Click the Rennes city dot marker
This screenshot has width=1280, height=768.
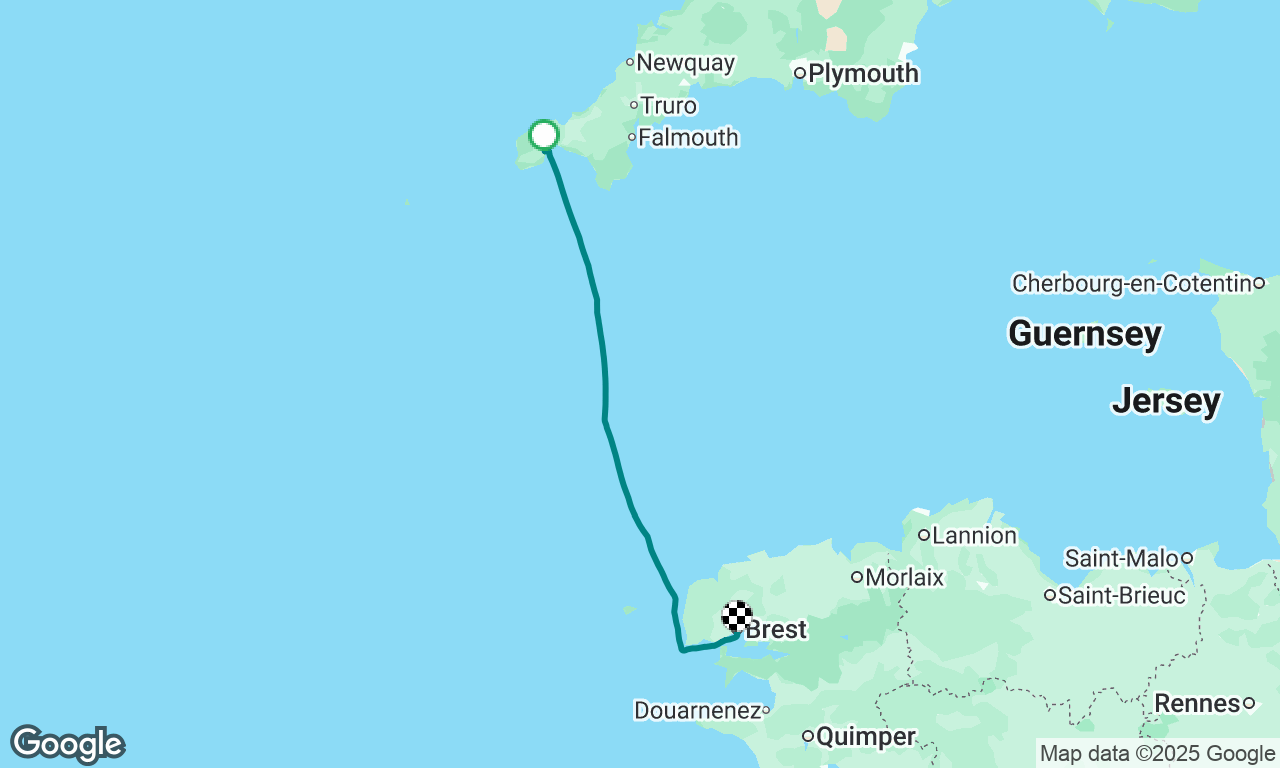pos(1249,704)
